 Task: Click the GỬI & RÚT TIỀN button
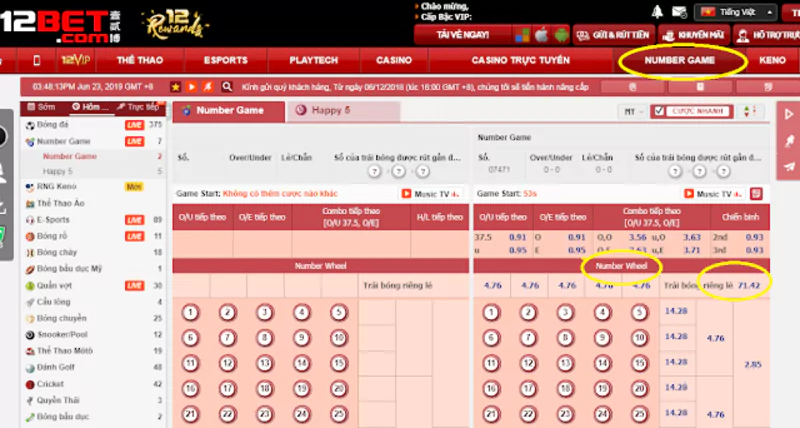point(618,34)
